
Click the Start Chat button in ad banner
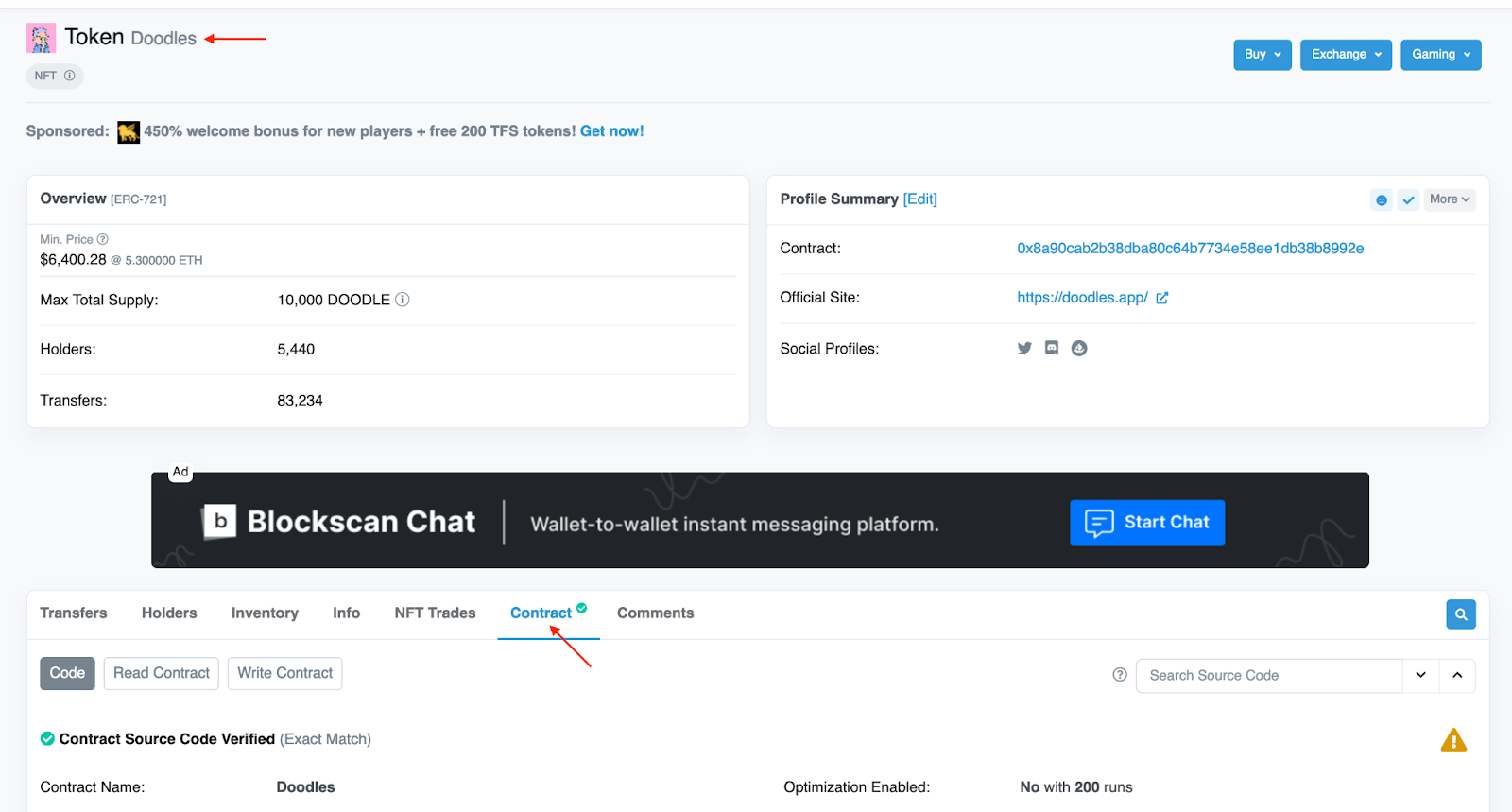[x=1147, y=523]
